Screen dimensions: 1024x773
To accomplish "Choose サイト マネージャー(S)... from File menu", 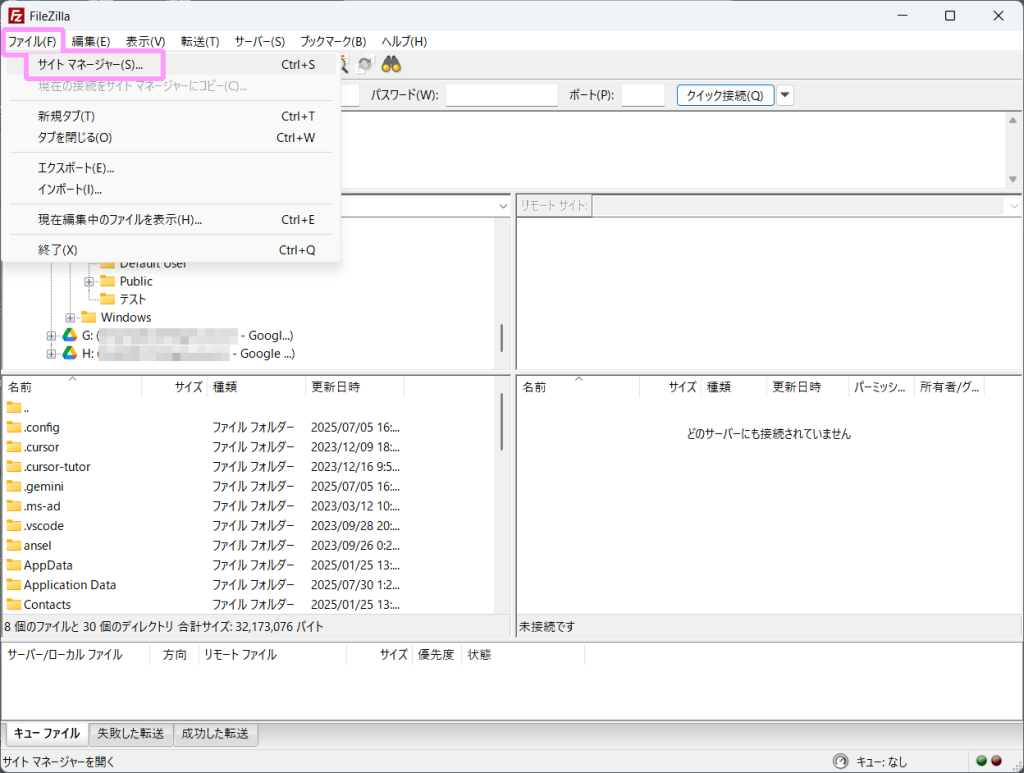I will [x=171, y=65].
